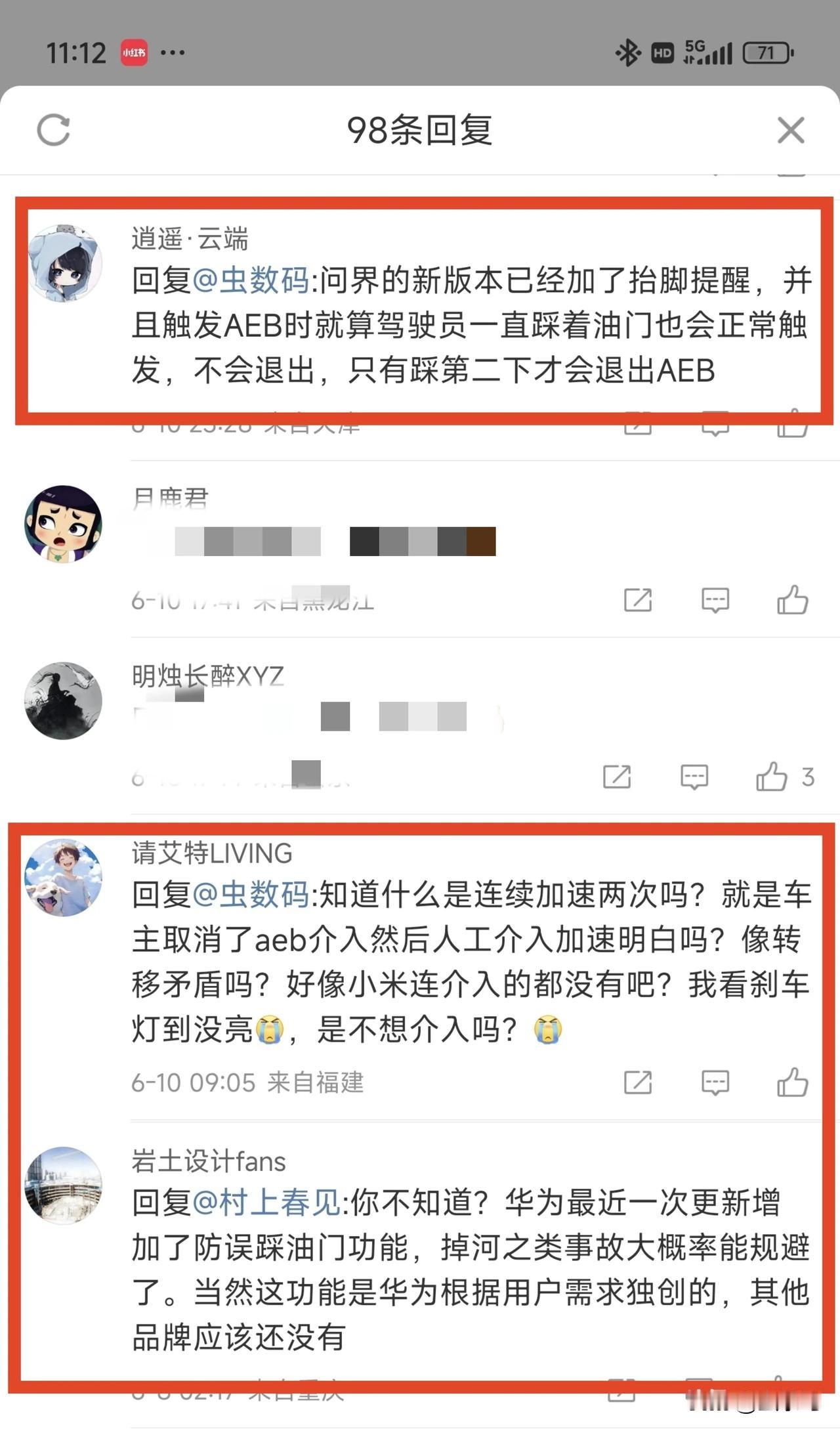This screenshot has width=840, height=1431.
Task: Like the comment by 月鹿君
Action: (792, 599)
